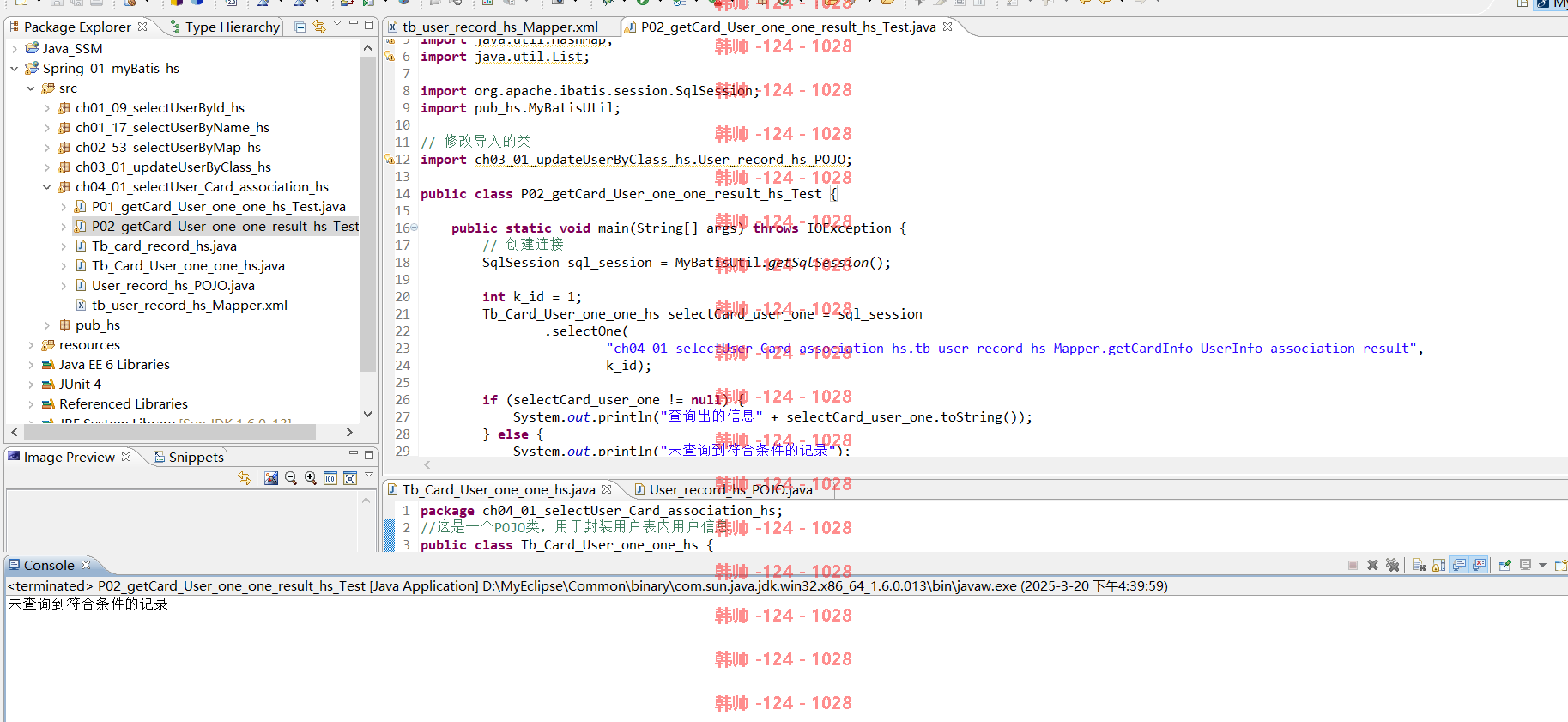Collapse the Spring_01_myBatis_hs project
Viewport: 1568px width, 722px height.
tap(15, 69)
